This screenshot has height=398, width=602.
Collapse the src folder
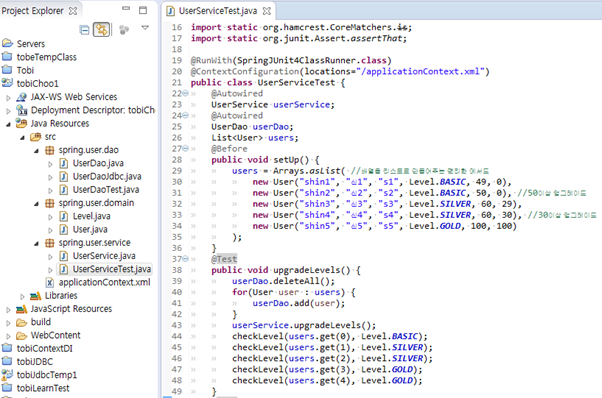[22, 137]
